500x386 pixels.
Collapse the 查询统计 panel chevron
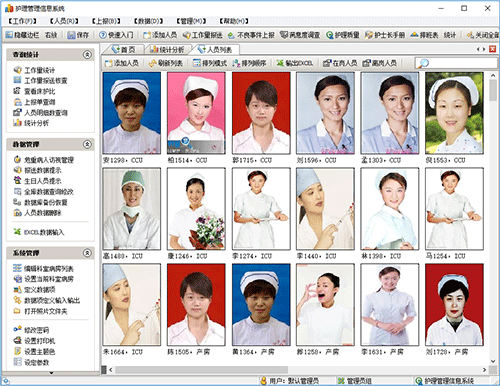click(x=87, y=54)
